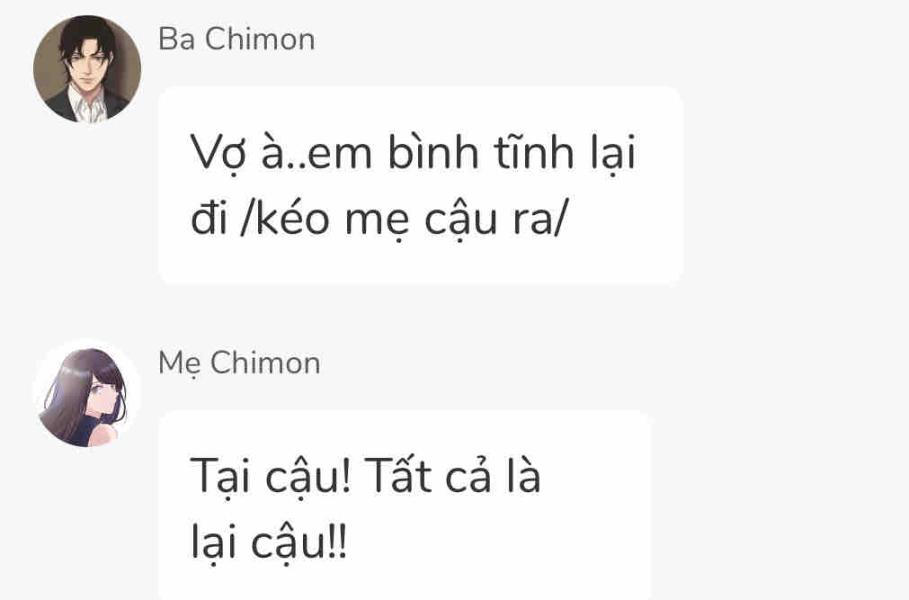Tap the word 'Chimon' beside the man's avatar
The image size is (909, 600).
[260, 39]
